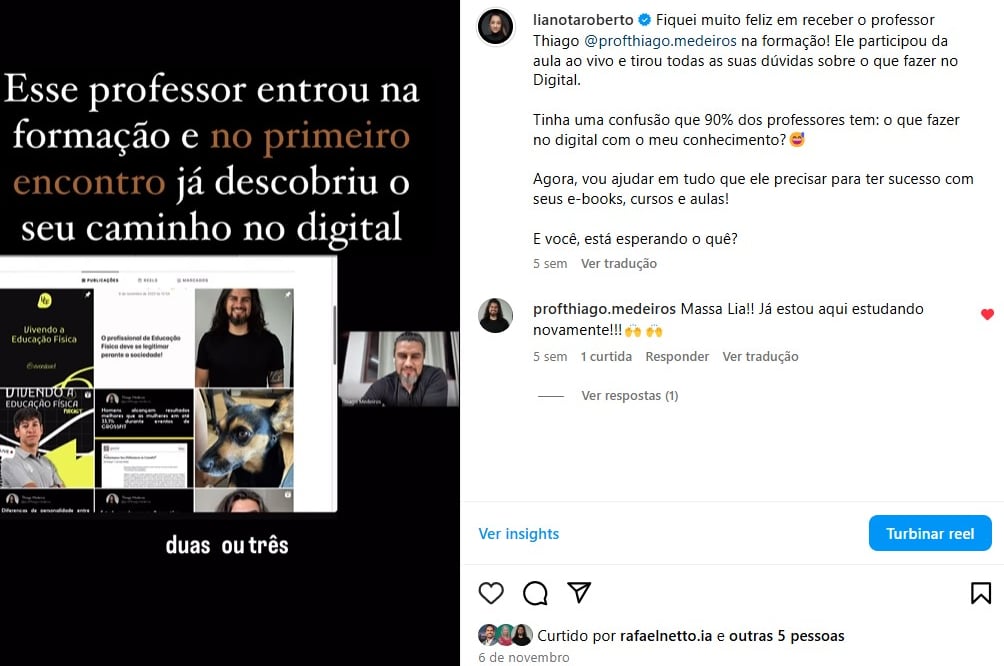Screen dimensions: 1004x666
Task: Click the Turbinar reel button
Action: click(x=930, y=533)
